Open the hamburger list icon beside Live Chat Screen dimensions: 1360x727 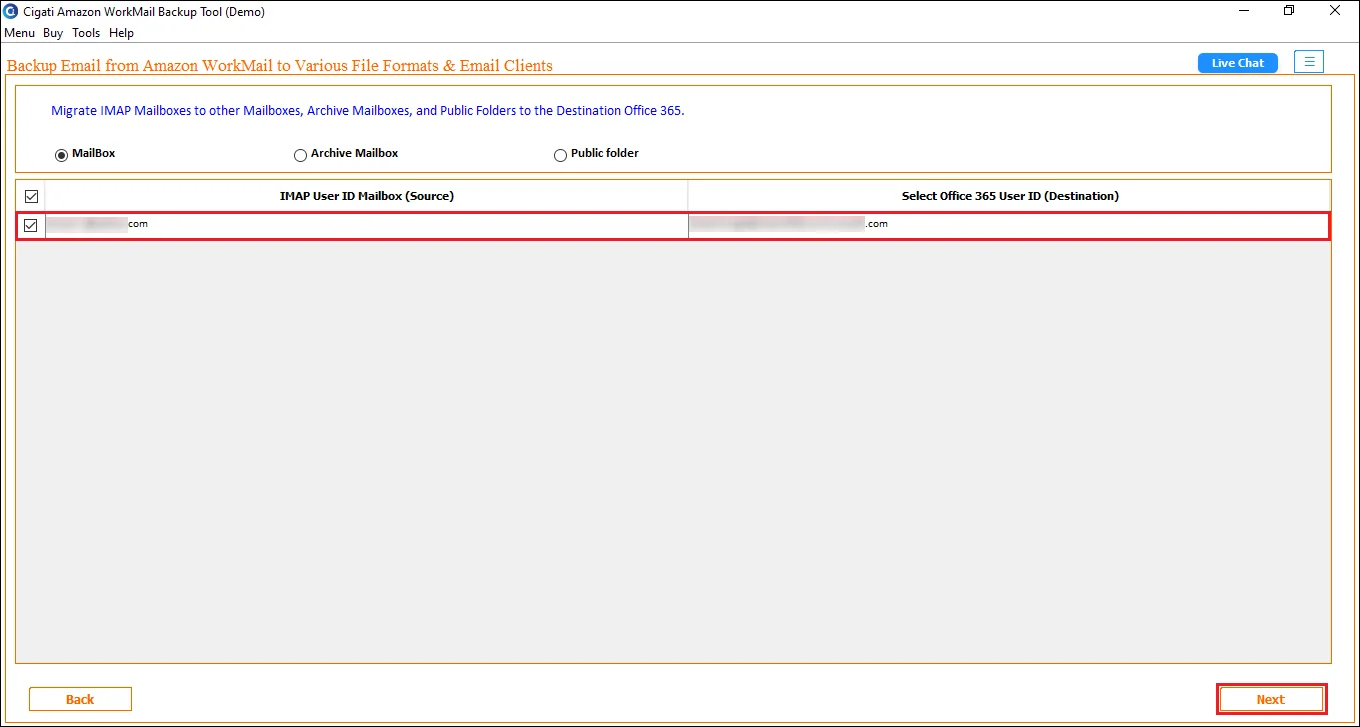pos(1309,62)
